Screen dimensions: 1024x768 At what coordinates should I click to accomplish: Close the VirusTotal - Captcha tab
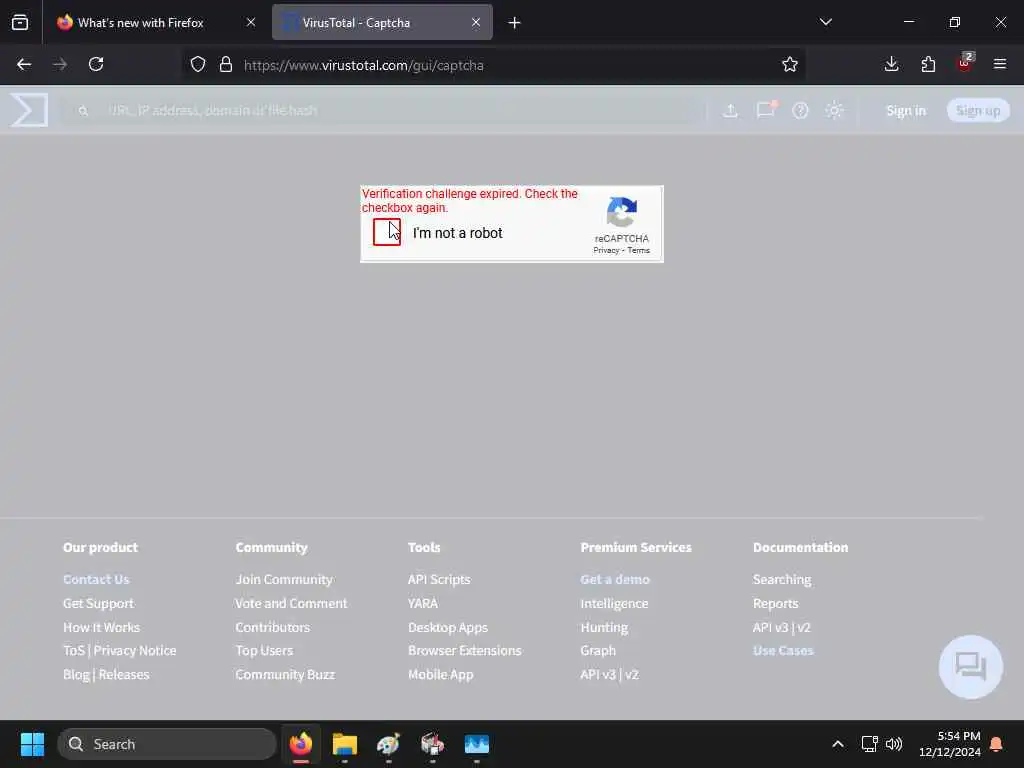(476, 22)
